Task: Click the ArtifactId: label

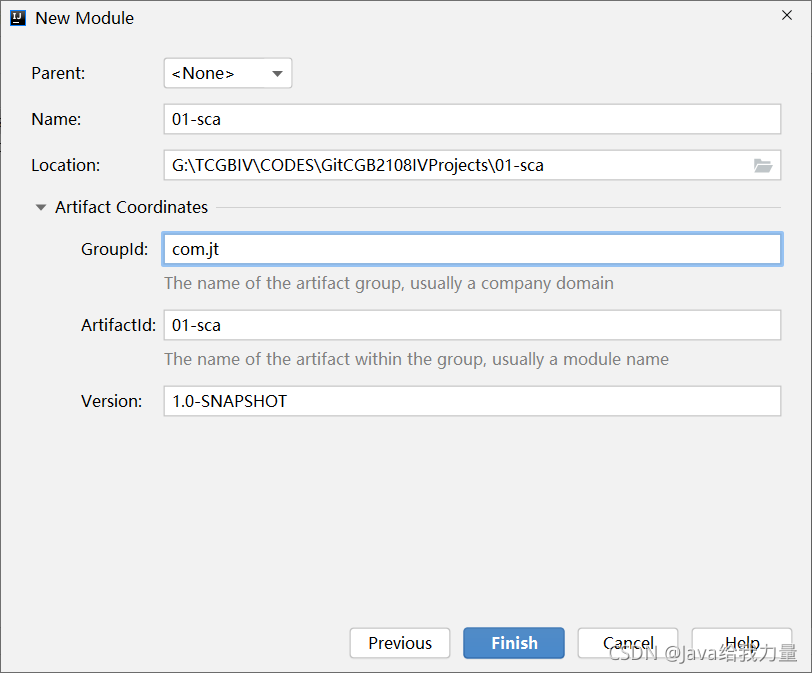Action: (x=118, y=325)
